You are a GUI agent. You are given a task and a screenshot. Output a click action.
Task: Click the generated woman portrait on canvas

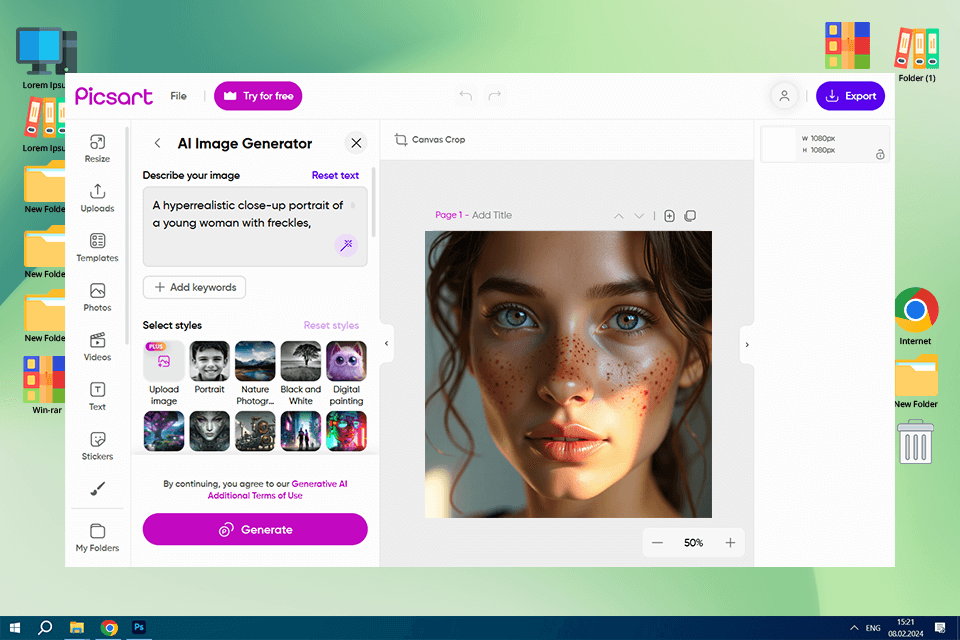(568, 374)
